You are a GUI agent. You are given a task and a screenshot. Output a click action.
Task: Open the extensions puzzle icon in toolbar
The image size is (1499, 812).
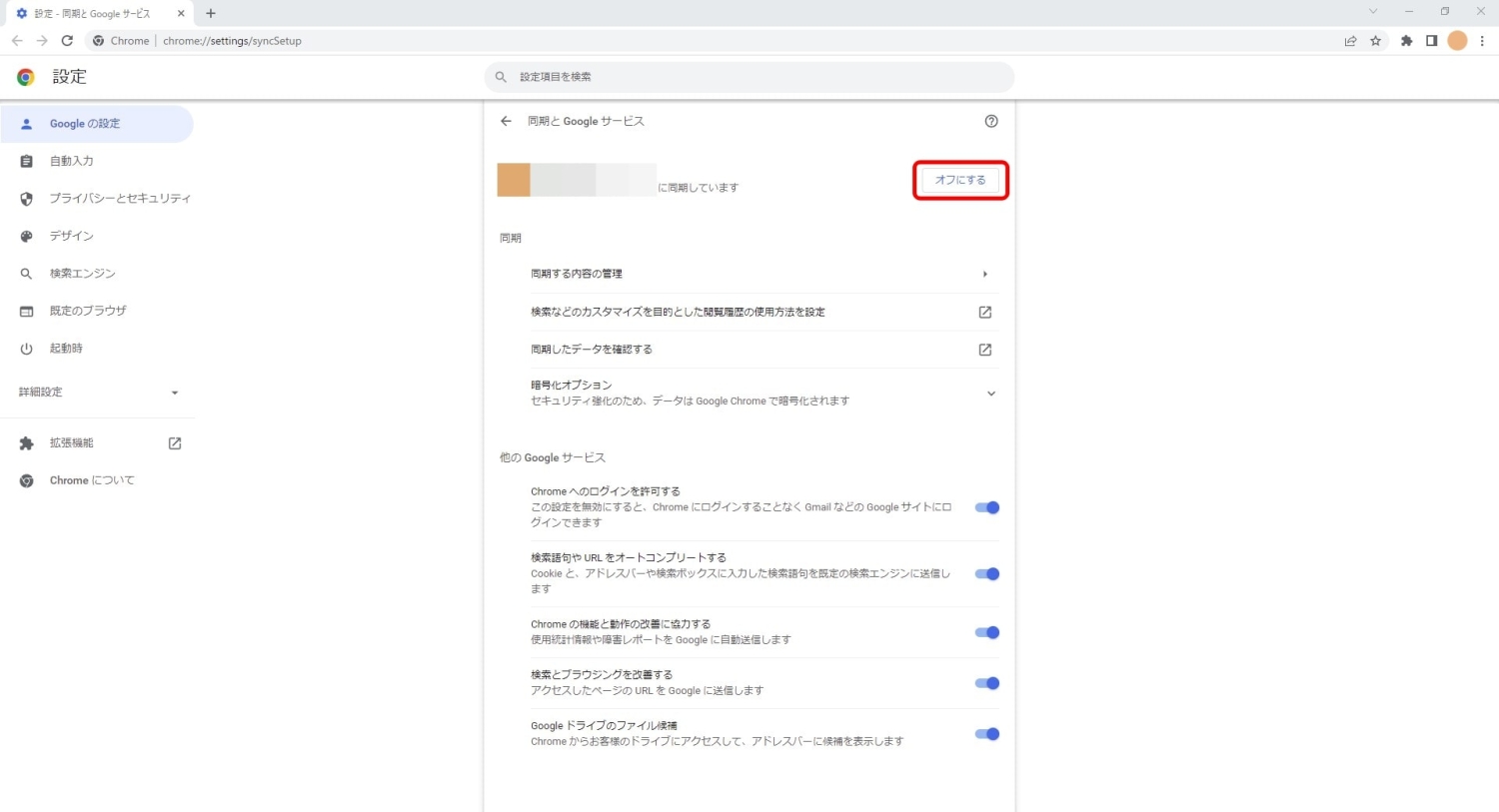pos(1407,41)
